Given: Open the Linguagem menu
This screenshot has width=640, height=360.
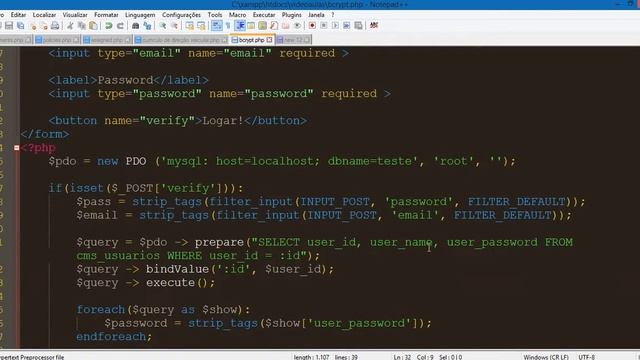Looking at the screenshot, I should [140, 15].
